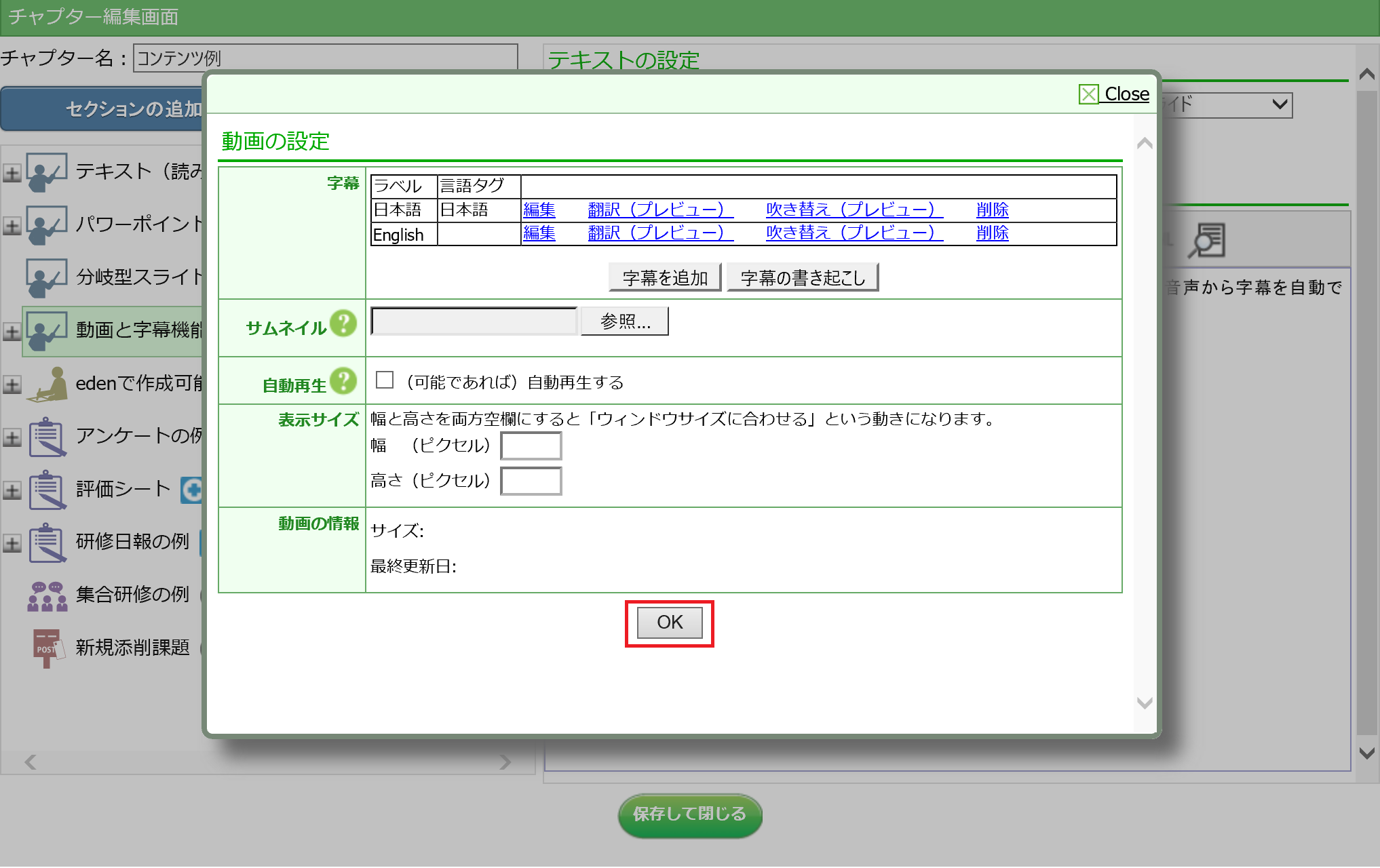Click the 参照... browse button
Viewport: 1380px width, 868px height.
624,321
